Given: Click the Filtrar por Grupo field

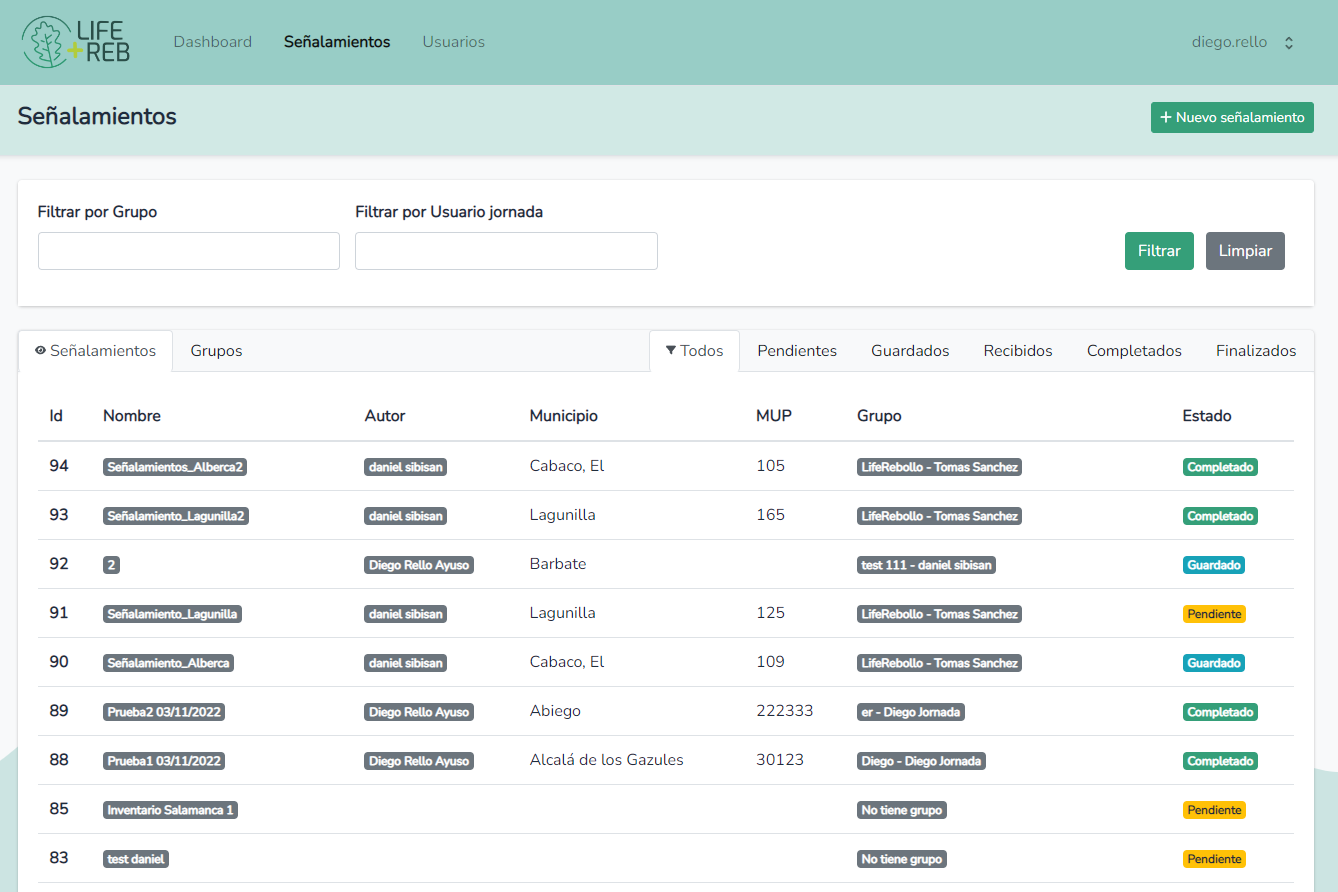Looking at the screenshot, I should point(189,251).
